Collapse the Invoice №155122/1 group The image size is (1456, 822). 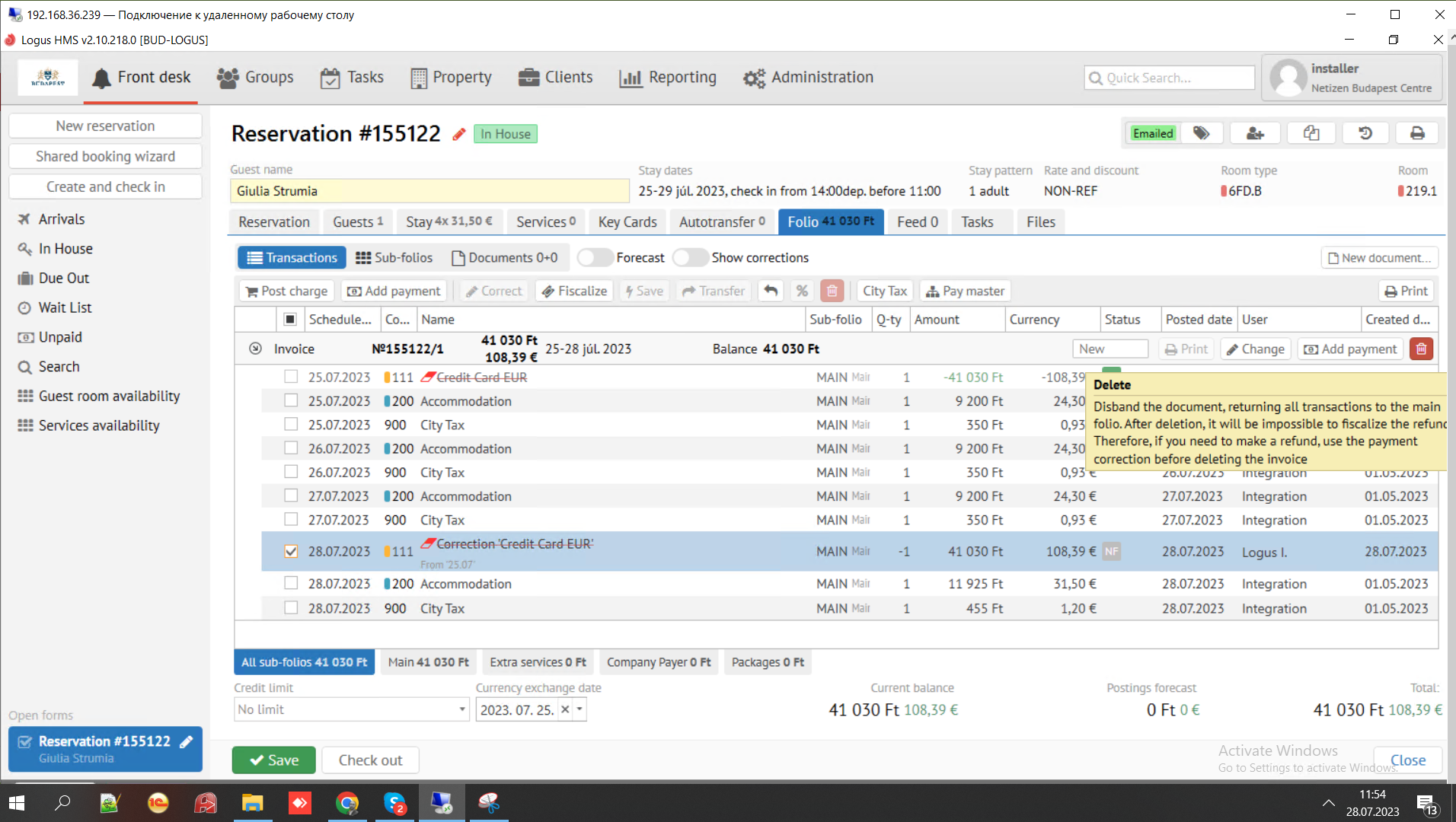click(x=255, y=349)
